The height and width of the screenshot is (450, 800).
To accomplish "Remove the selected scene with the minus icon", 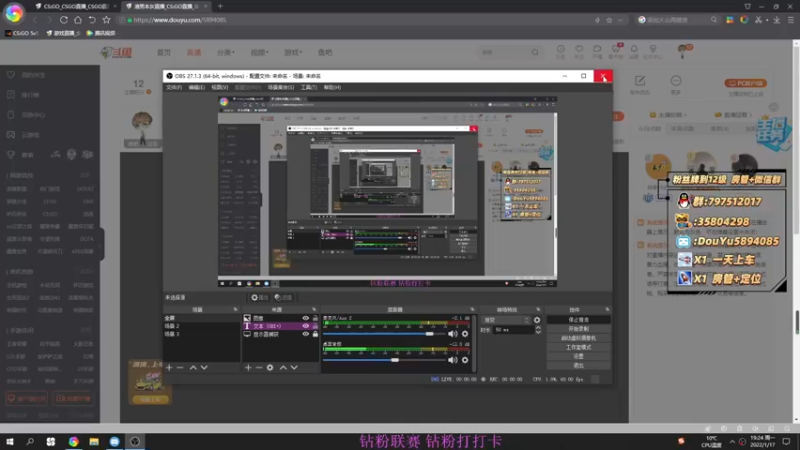I will point(180,367).
